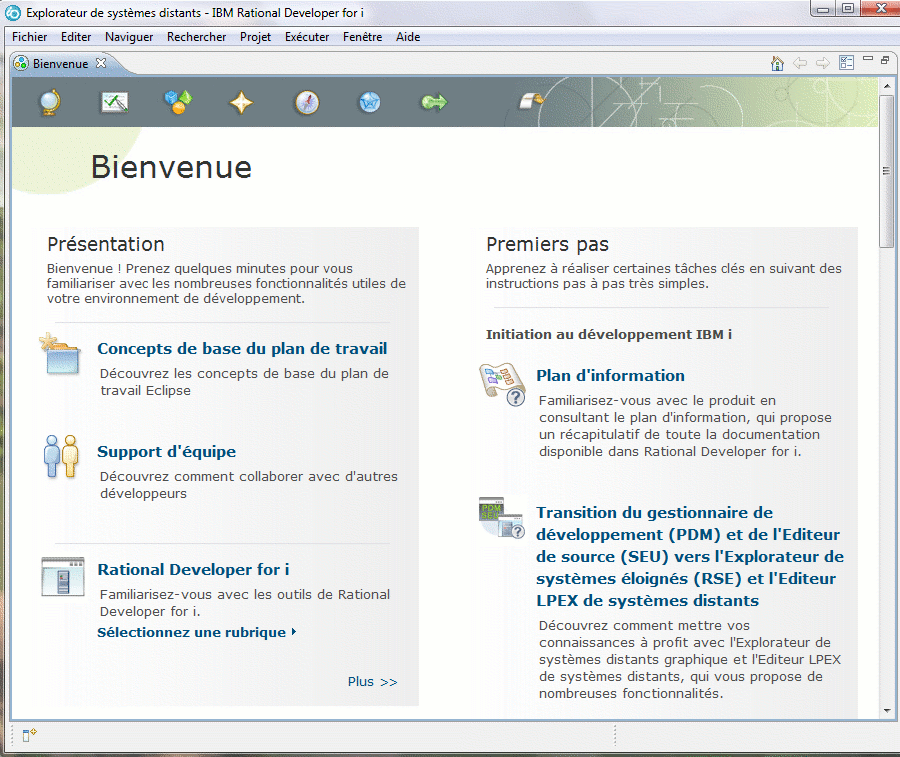Open the Naviguer menu
The image size is (900, 757).
(129, 37)
